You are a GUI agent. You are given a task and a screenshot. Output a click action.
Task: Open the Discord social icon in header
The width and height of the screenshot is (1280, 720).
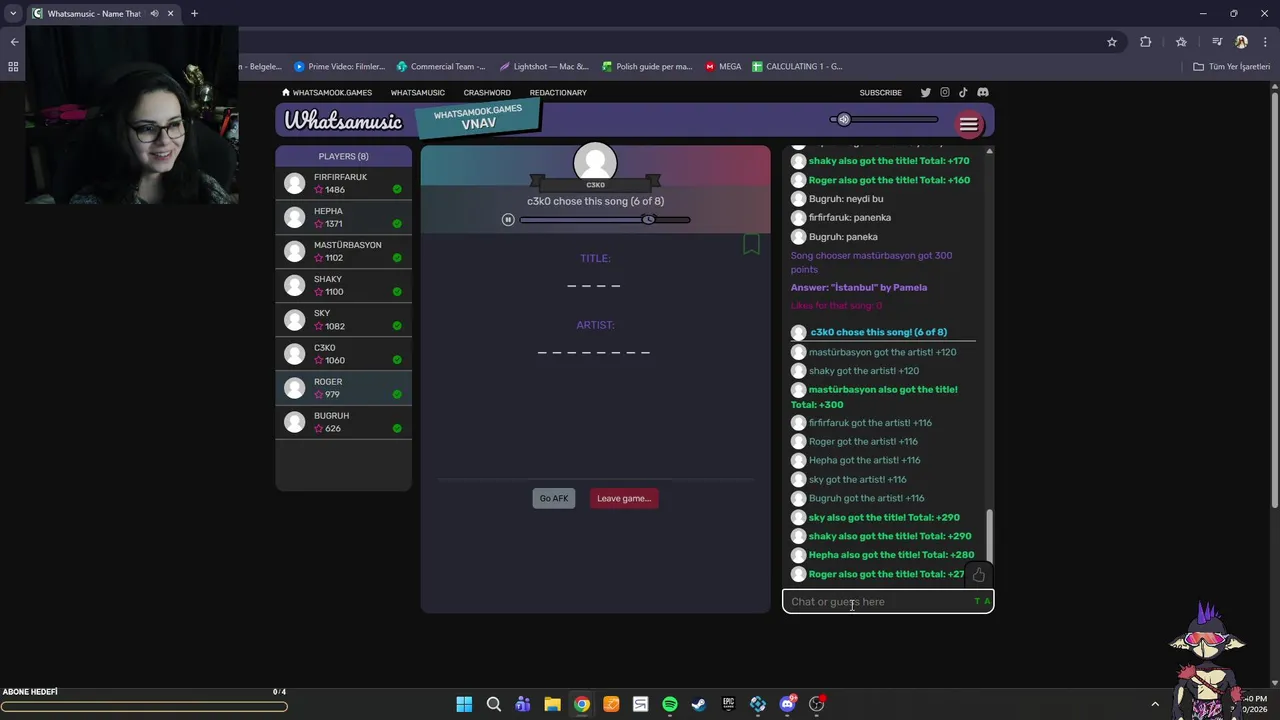983,92
